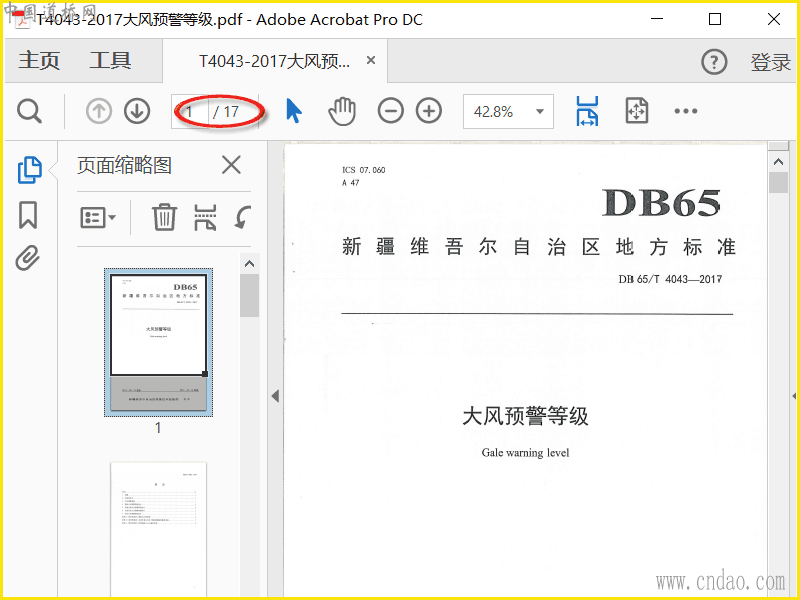The height and width of the screenshot is (600, 800).
Task: Click the page layout icon in thumbnails panel
Action: (205, 218)
